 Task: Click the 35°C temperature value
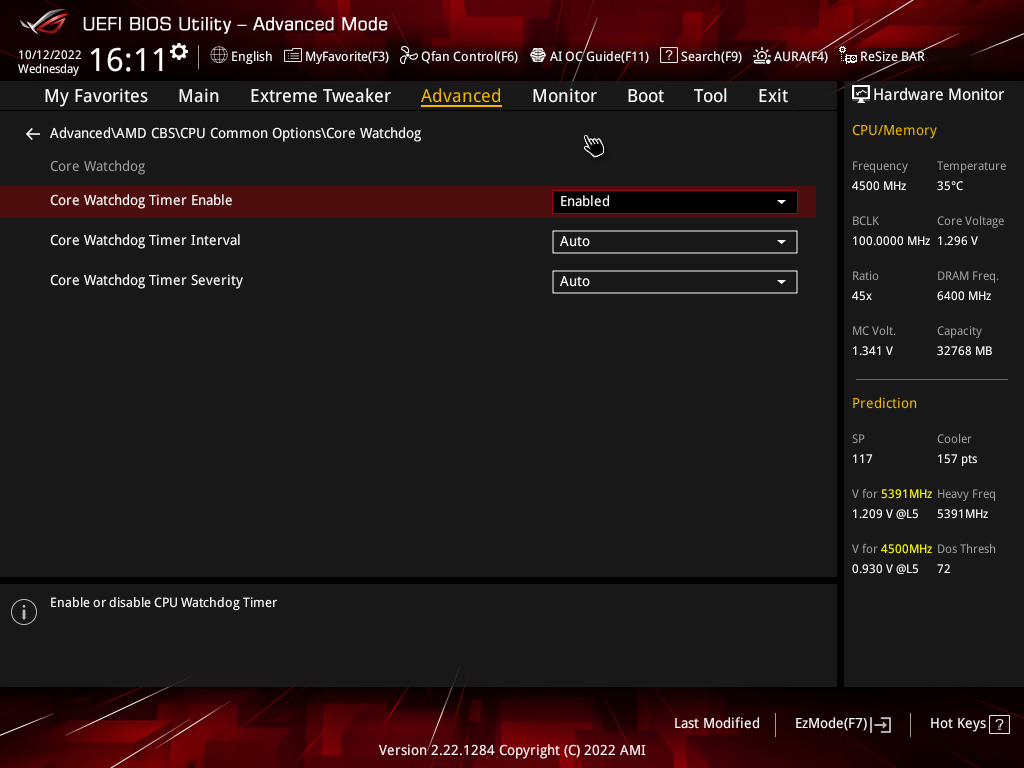click(950, 186)
